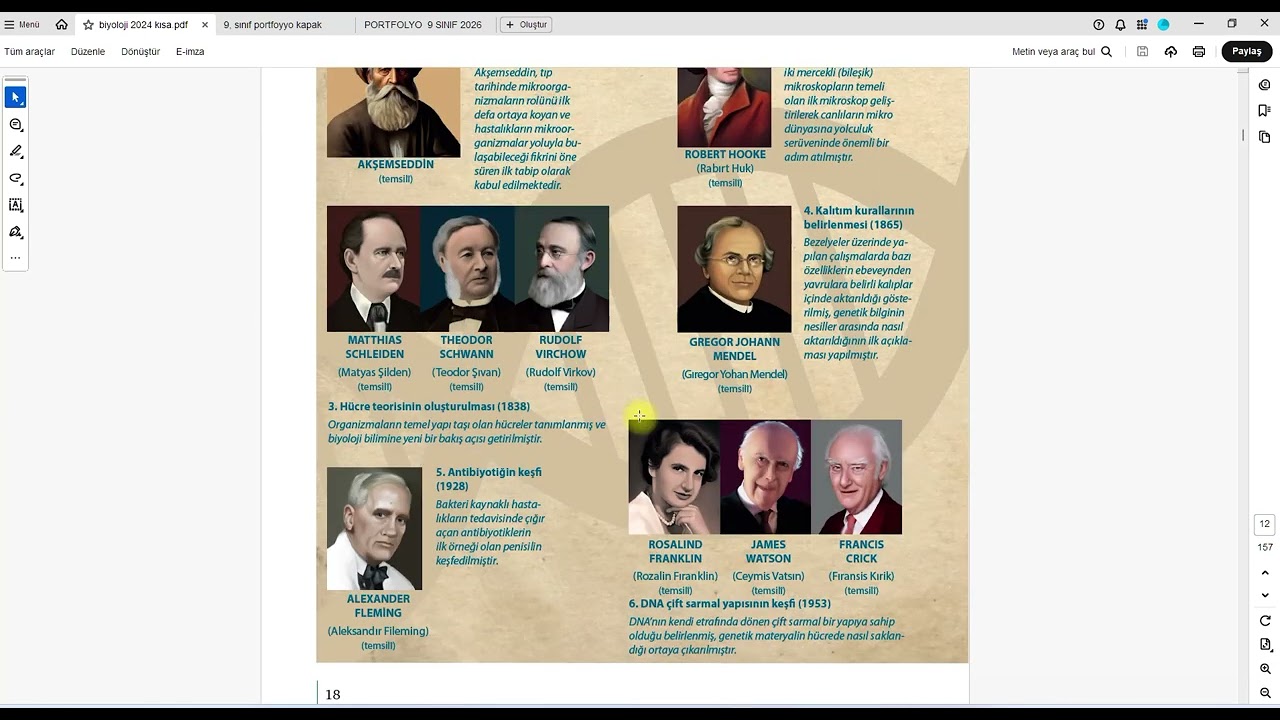This screenshot has height=720, width=1280.
Task: Click the name label 'ALEXANDER FLEMING'
Action: coord(378,606)
